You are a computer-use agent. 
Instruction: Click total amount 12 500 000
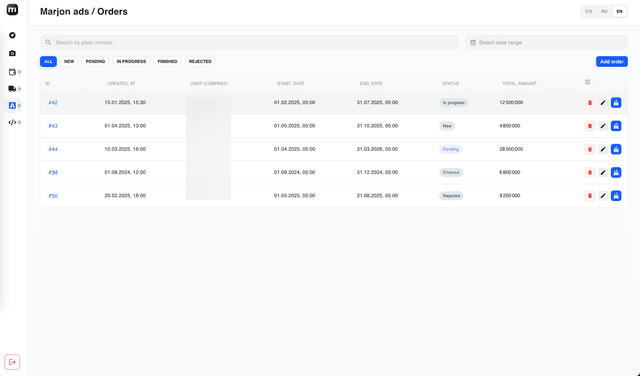point(511,102)
